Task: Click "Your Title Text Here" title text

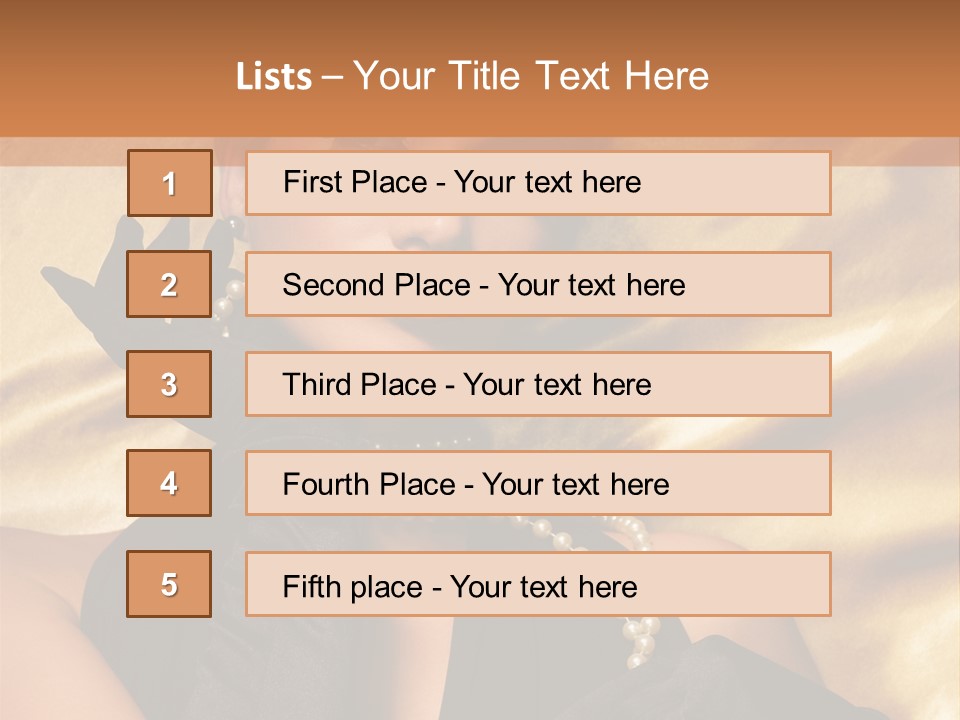Action: (531, 76)
